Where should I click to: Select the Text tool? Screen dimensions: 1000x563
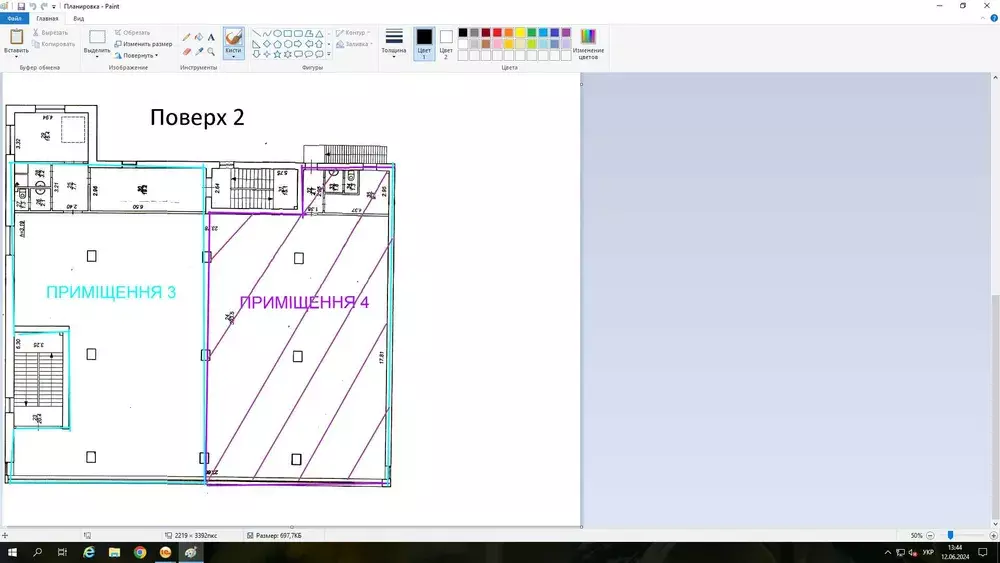click(x=211, y=37)
